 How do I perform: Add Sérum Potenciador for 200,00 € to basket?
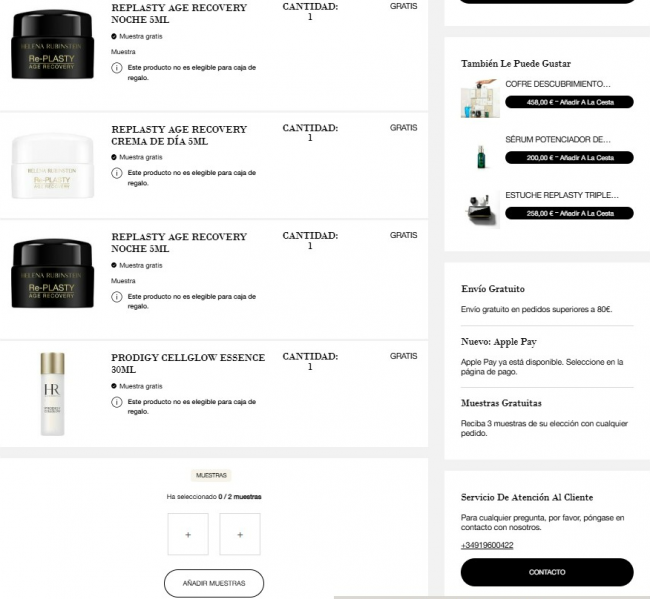pyautogui.click(x=569, y=158)
